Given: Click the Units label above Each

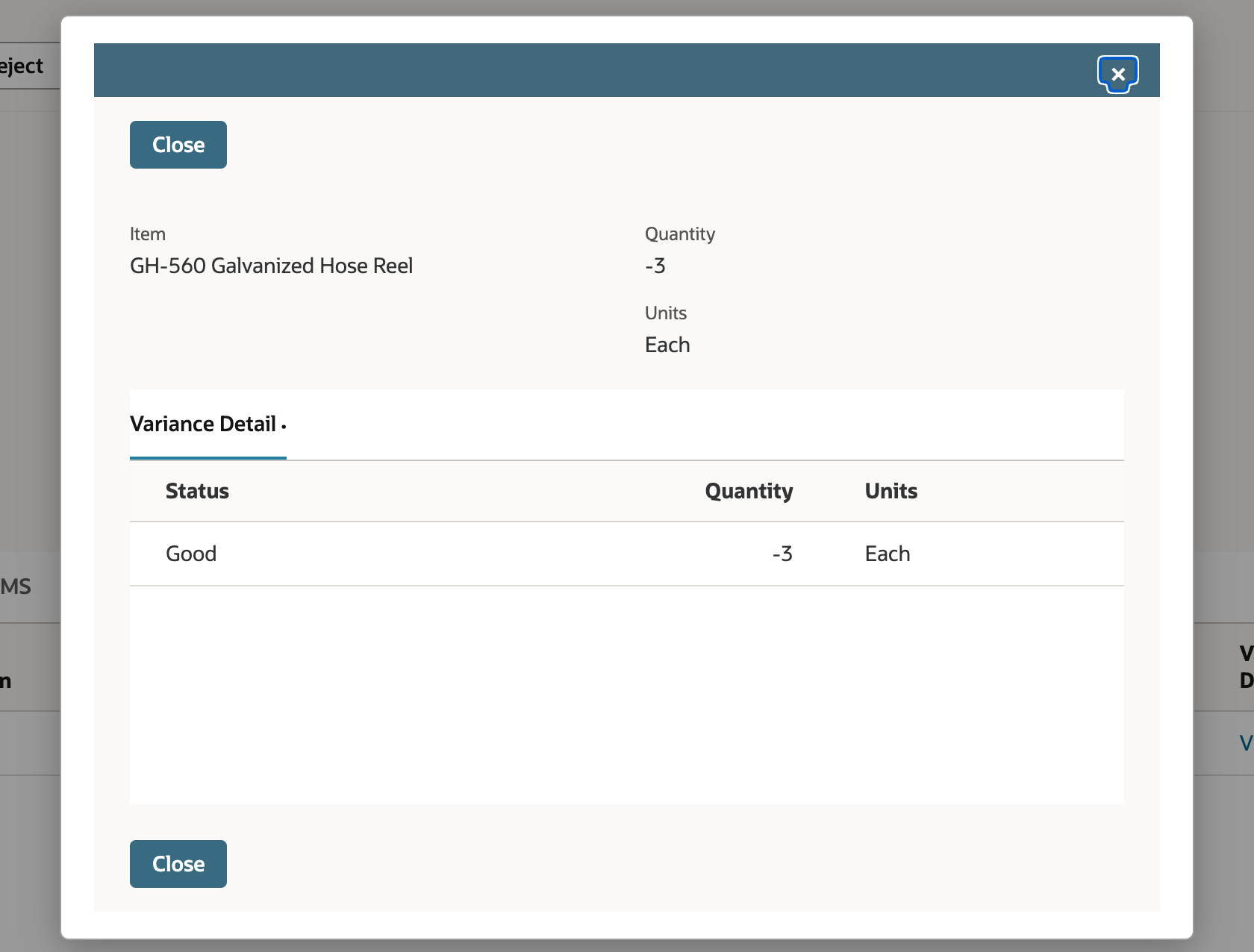Looking at the screenshot, I should (666, 313).
